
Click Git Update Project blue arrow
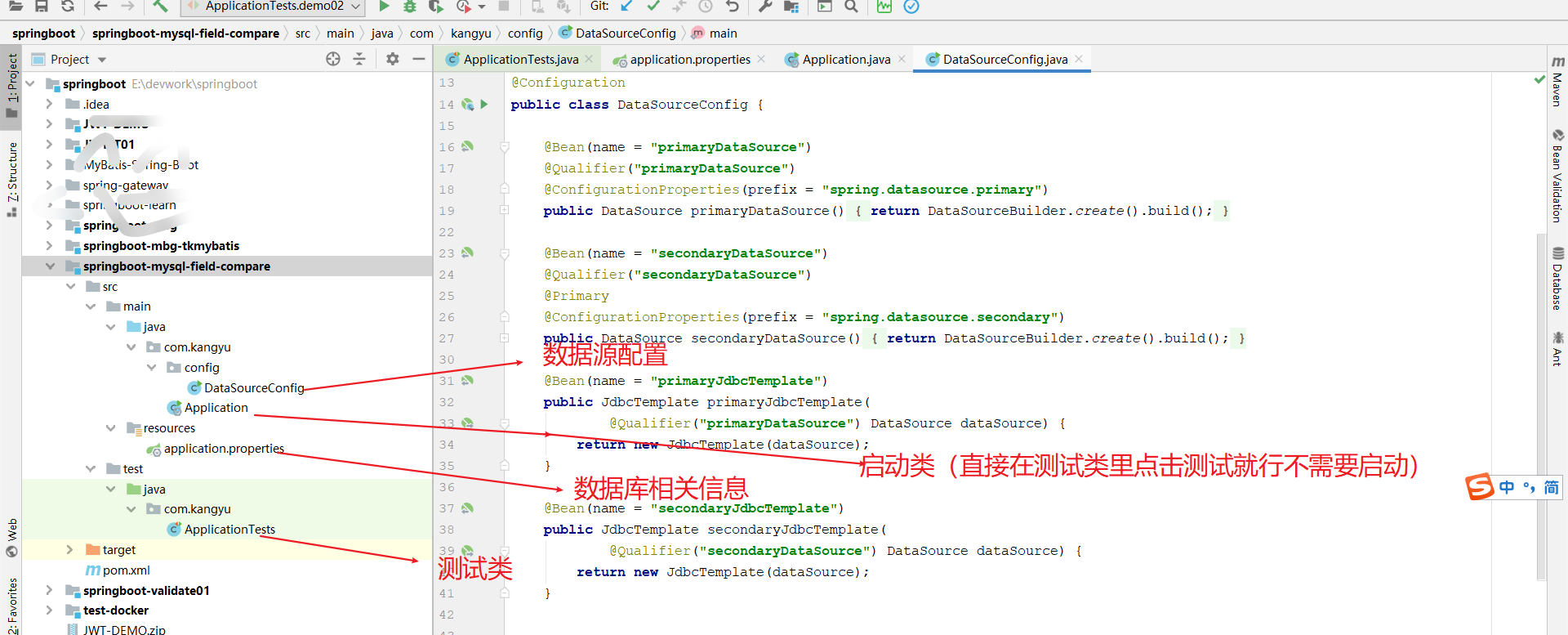(626, 7)
